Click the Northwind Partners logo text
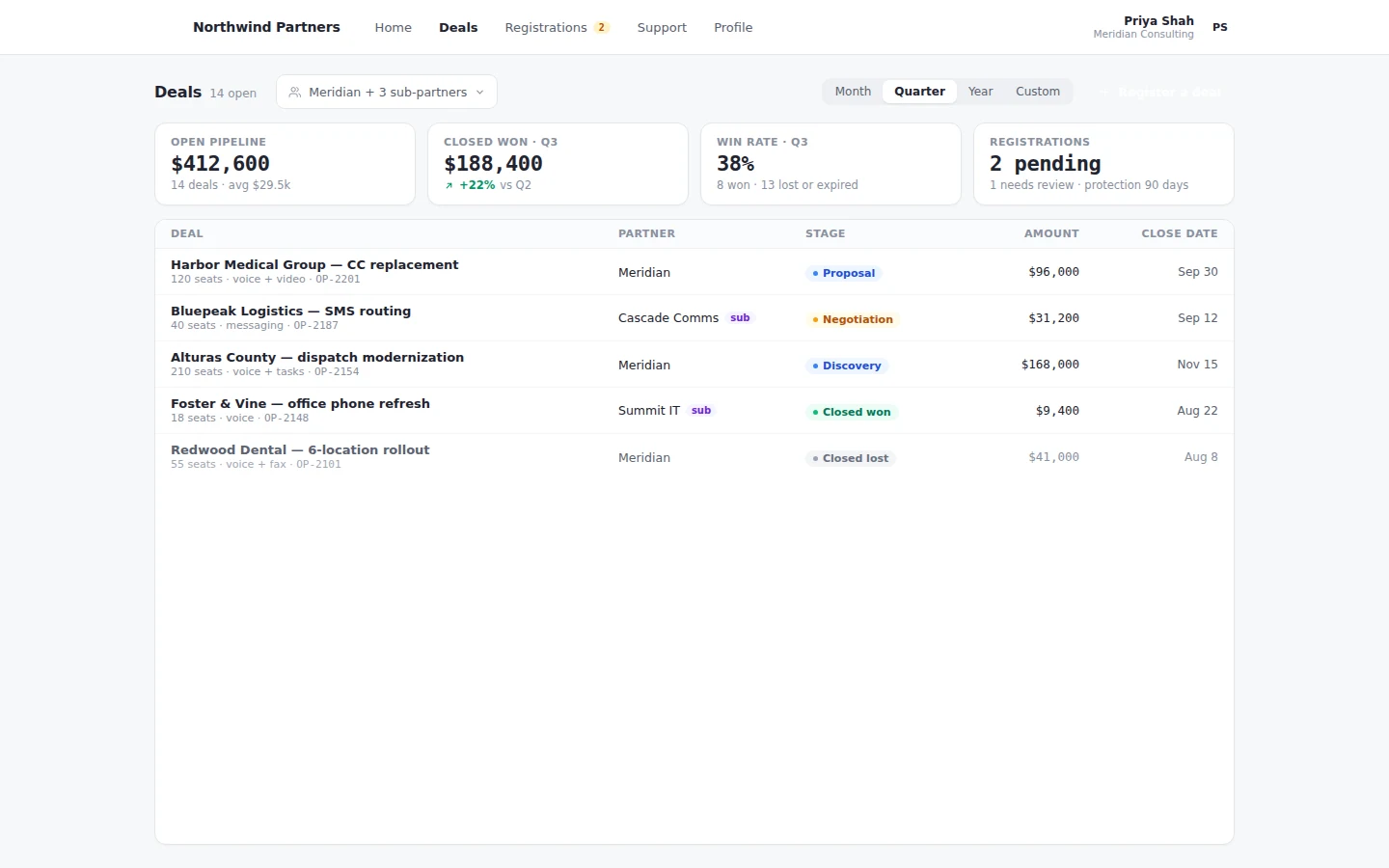 266,27
